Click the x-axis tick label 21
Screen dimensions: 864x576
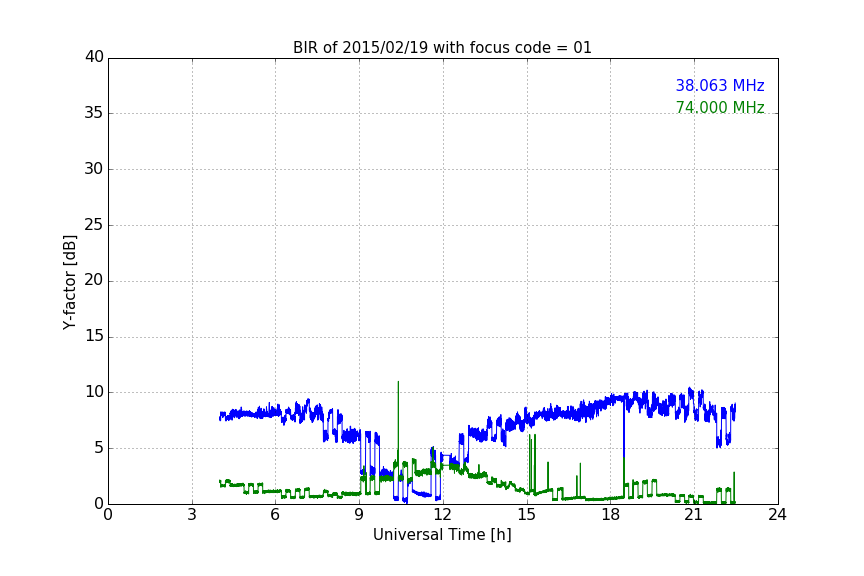click(694, 515)
